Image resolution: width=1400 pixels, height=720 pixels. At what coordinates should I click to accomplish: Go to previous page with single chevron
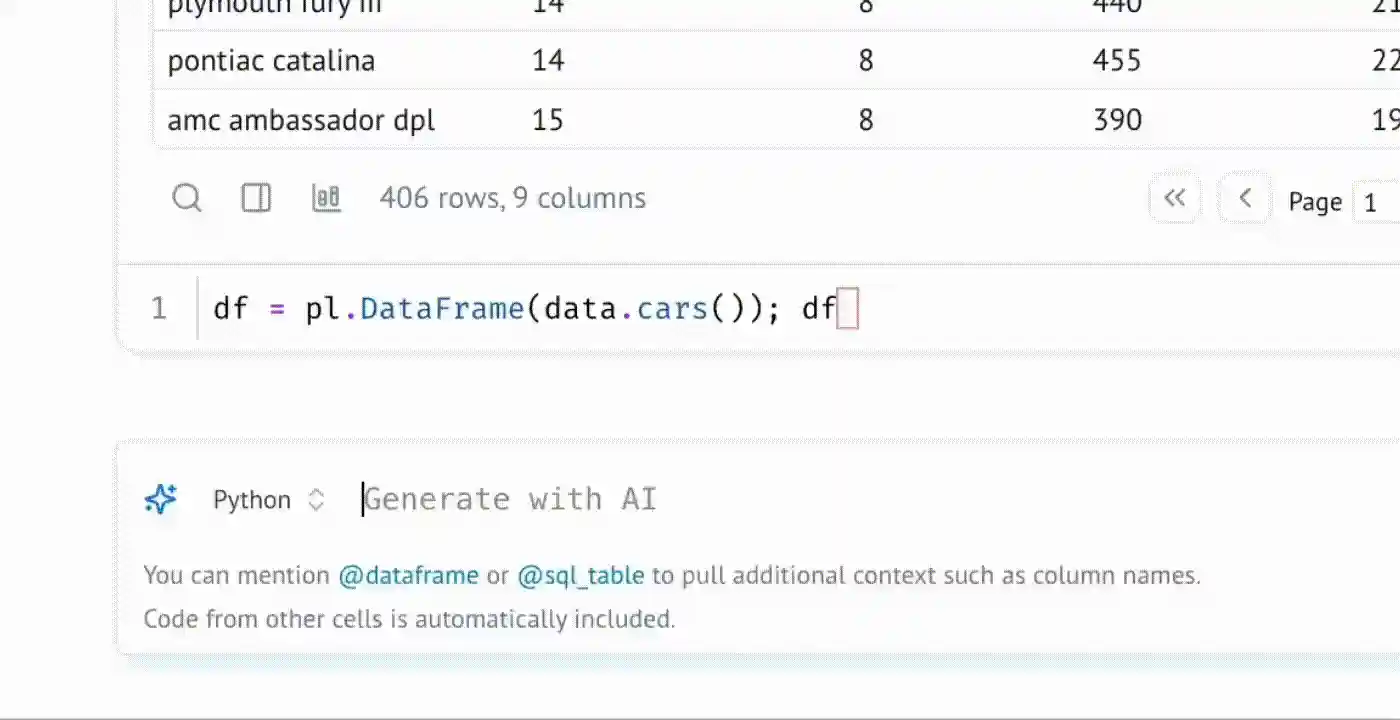click(1245, 199)
